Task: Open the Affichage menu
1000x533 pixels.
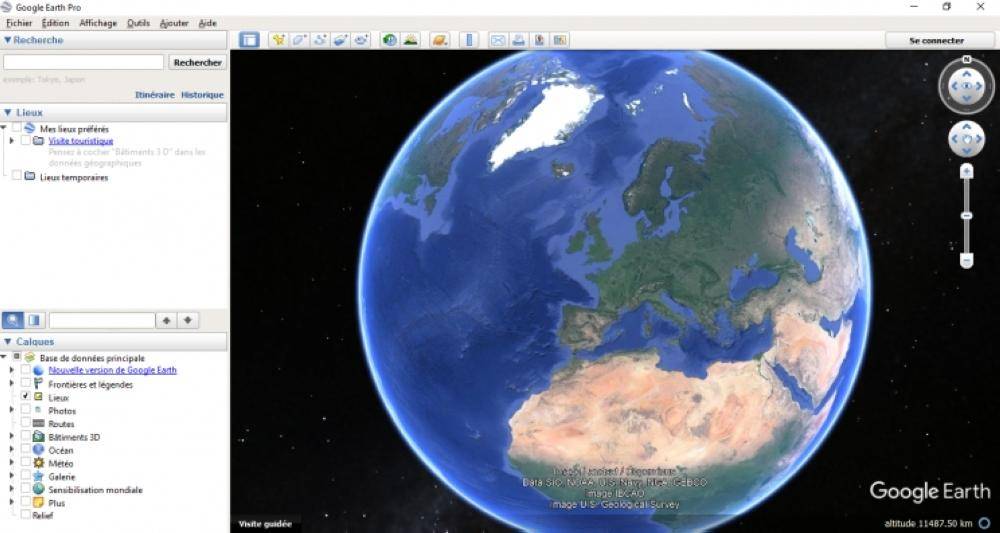Action: pos(98,23)
